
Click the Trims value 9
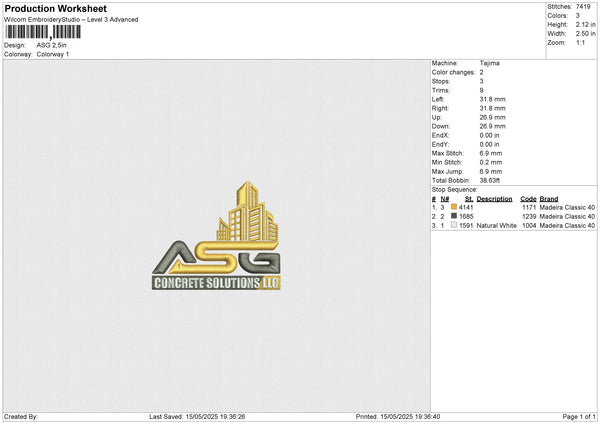click(x=481, y=90)
